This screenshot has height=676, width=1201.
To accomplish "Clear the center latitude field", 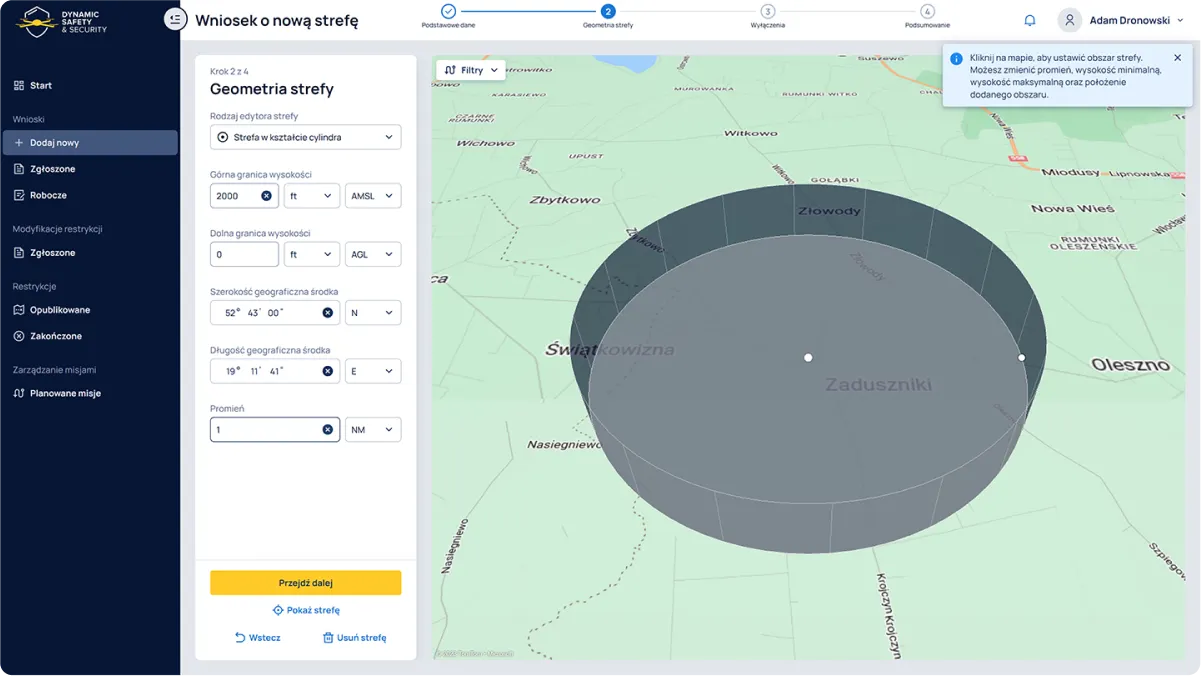I will tap(327, 313).
